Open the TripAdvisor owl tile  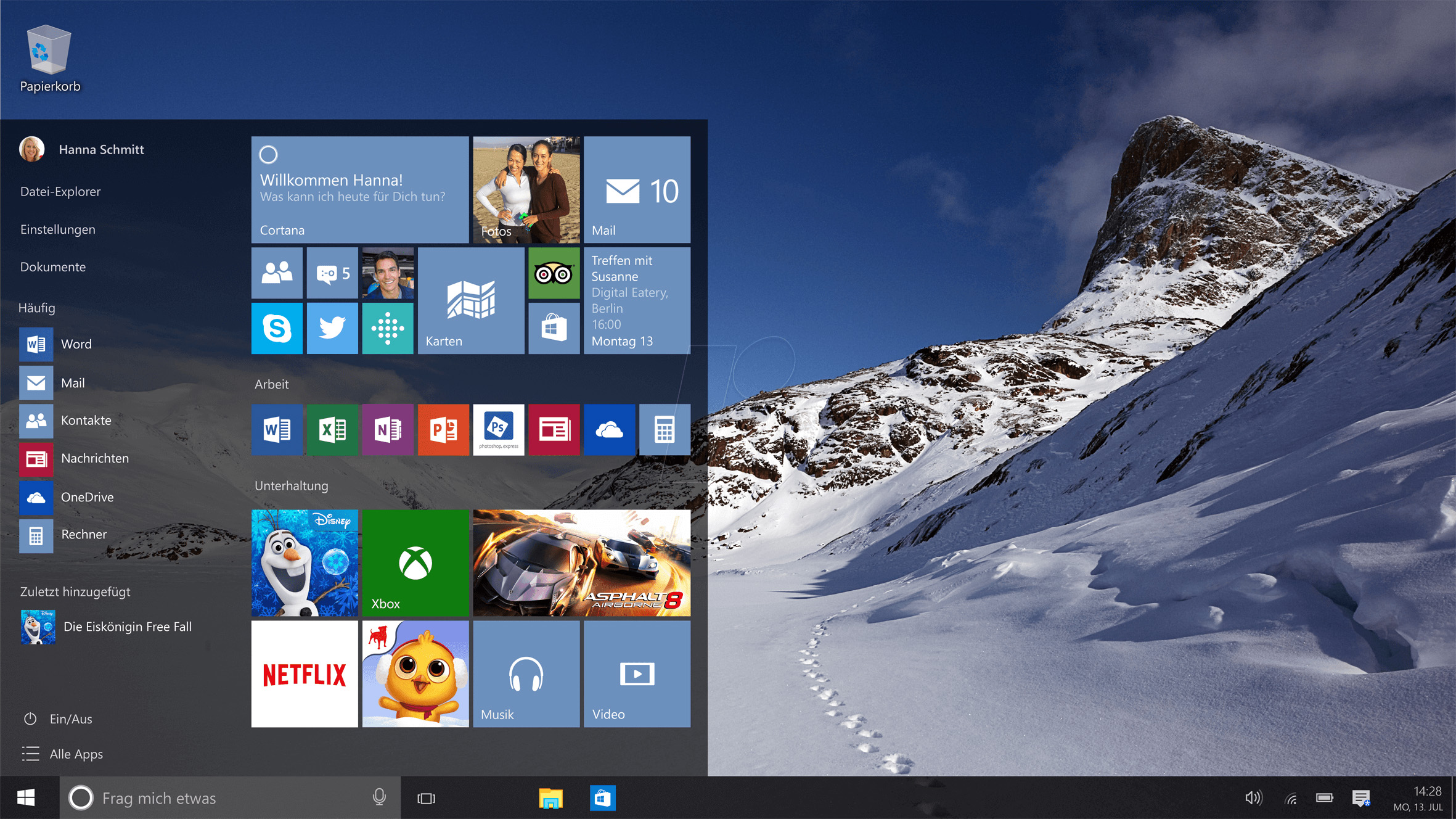pyautogui.click(x=554, y=273)
